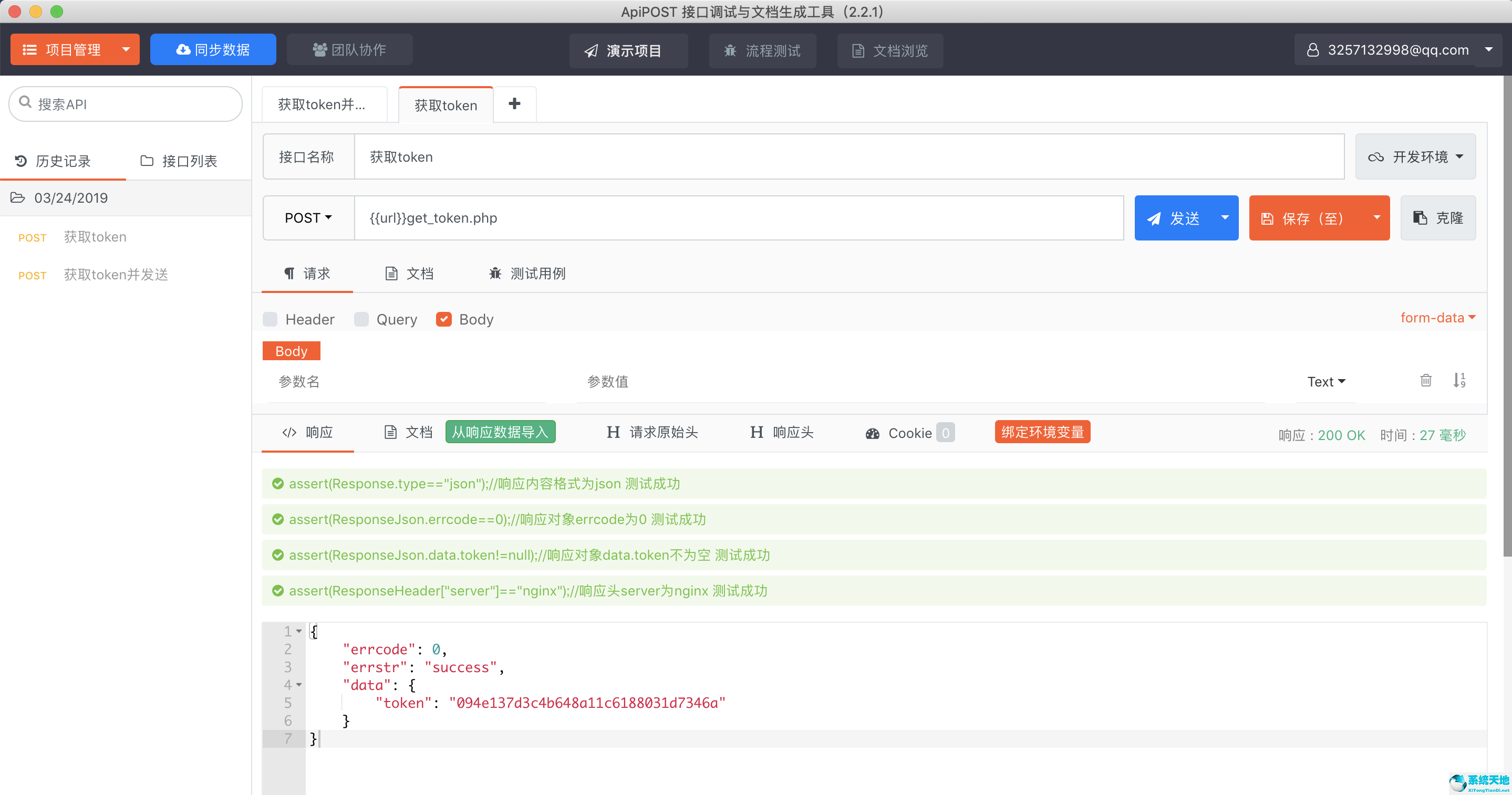Click the trash delete icon in Body row
The height and width of the screenshot is (795, 1512).
1425,381
